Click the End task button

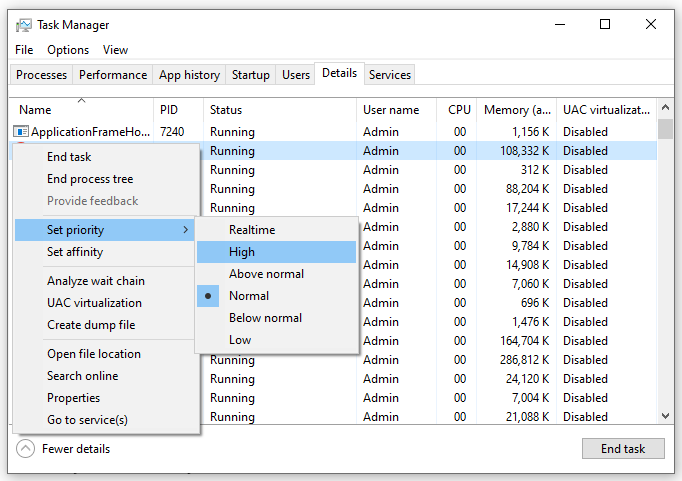(x=622, y=449)
